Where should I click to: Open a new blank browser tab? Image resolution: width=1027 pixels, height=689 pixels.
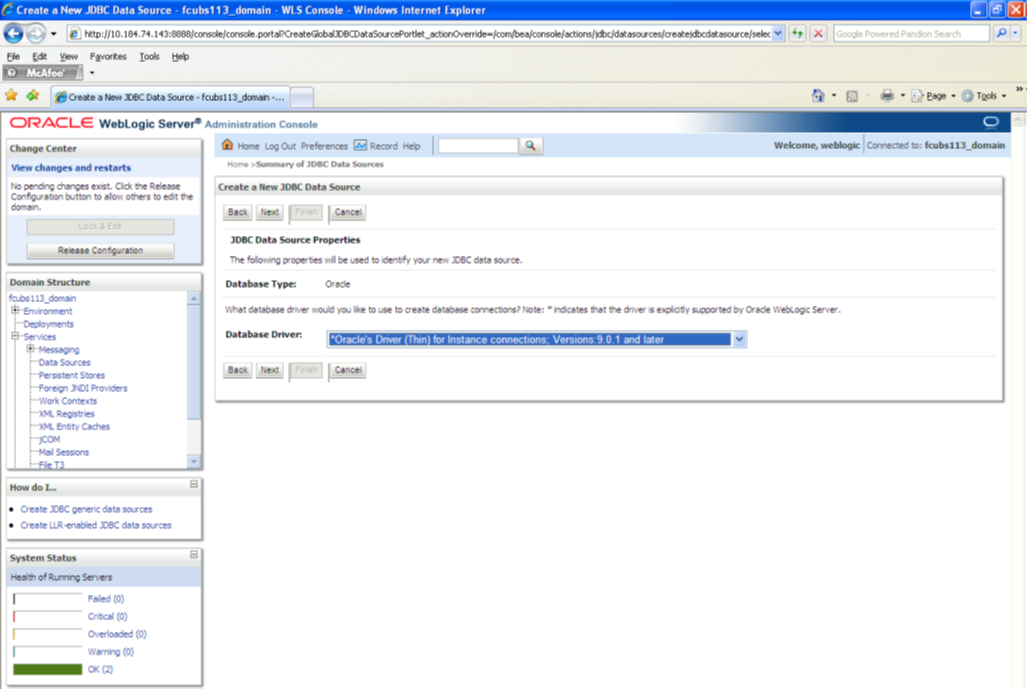point(302,98)
